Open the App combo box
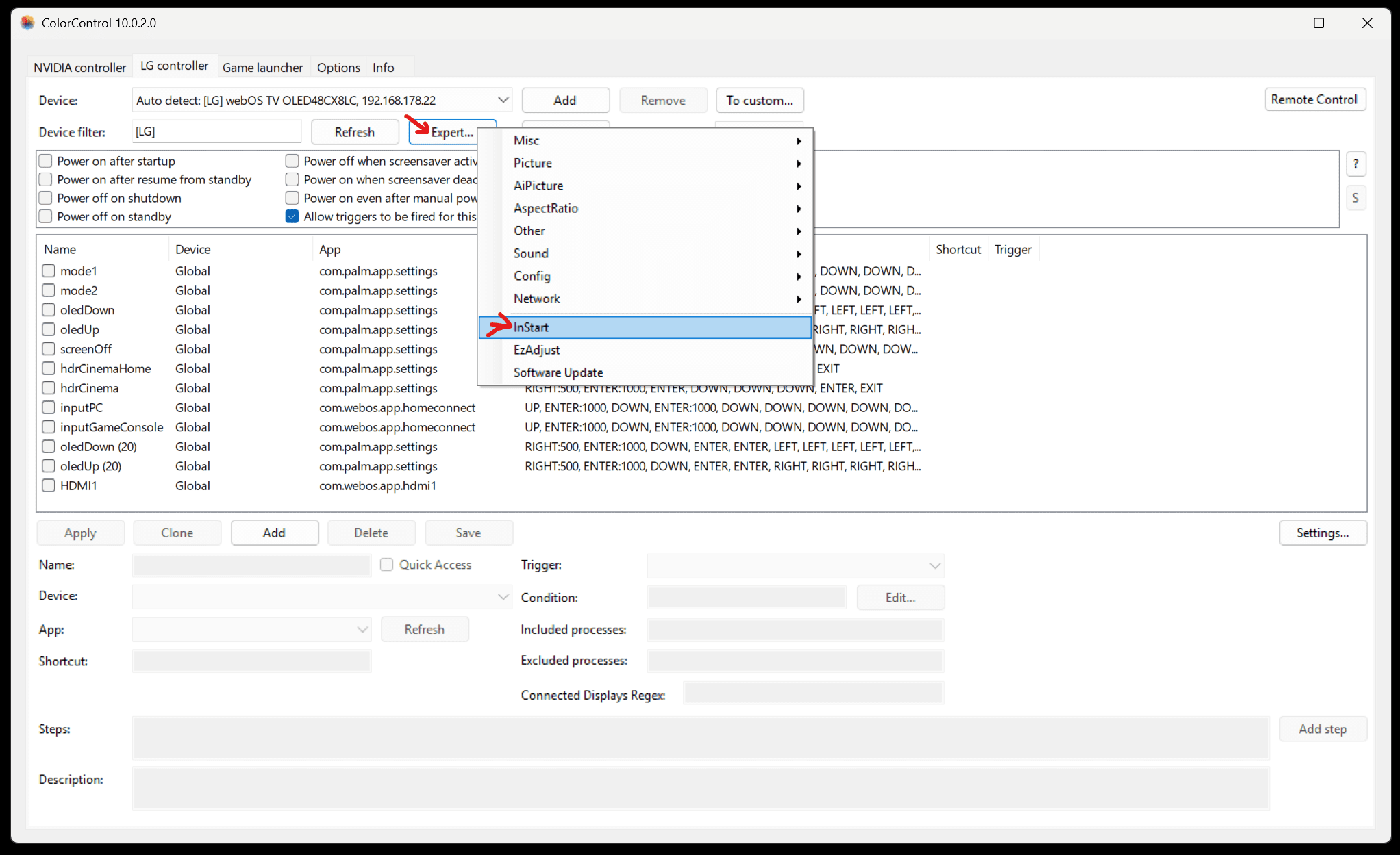 tap(251, 629)
